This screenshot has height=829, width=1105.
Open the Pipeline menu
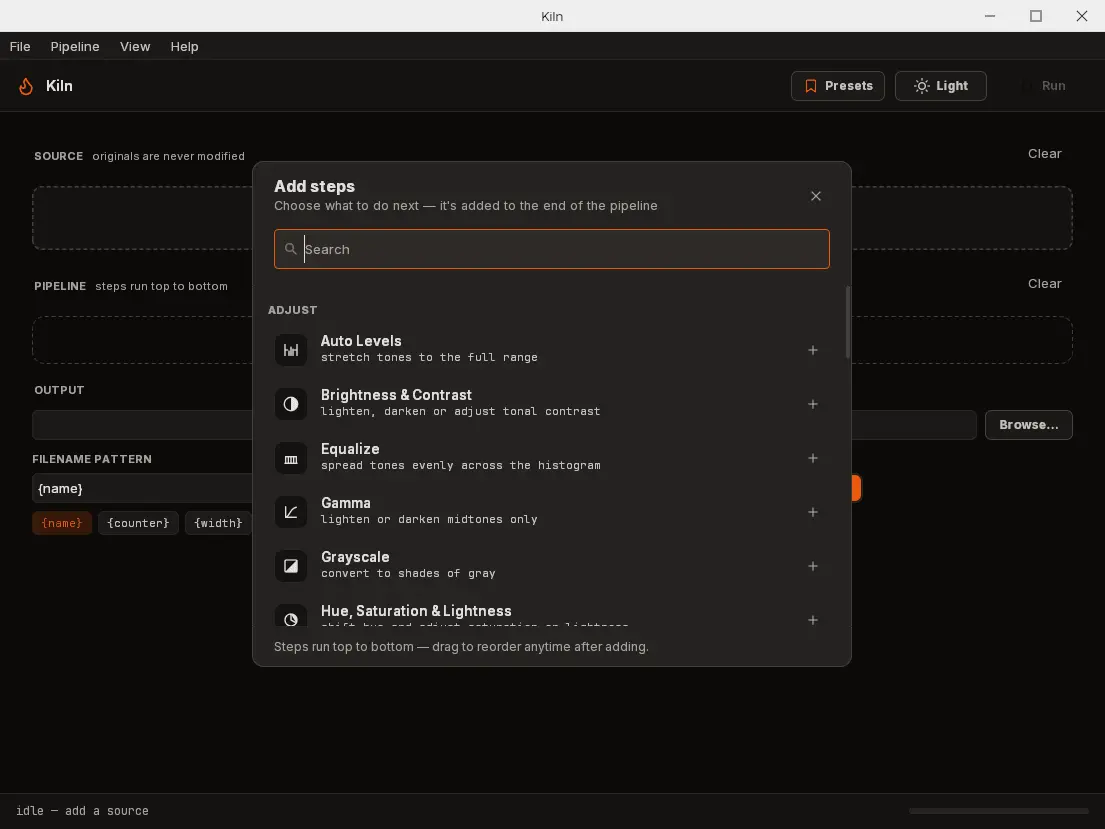[75, 47]
